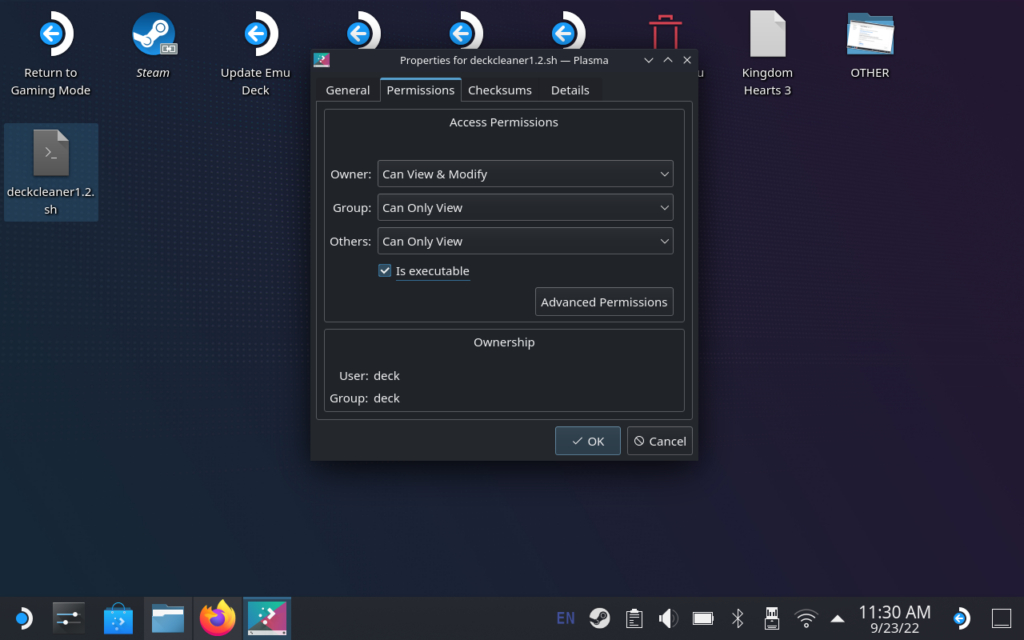Open the Owner permissions dropdown
Viewport: 1024px width, 640px height.
tap(525, 174)
